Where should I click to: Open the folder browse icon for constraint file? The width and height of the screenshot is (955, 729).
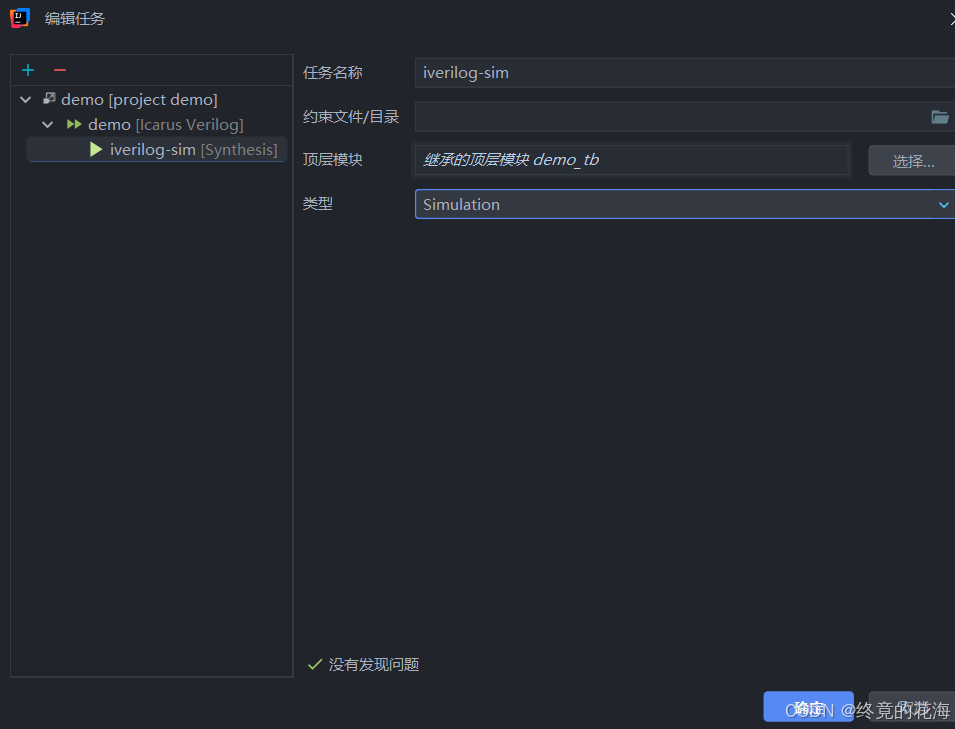[940, 117]
